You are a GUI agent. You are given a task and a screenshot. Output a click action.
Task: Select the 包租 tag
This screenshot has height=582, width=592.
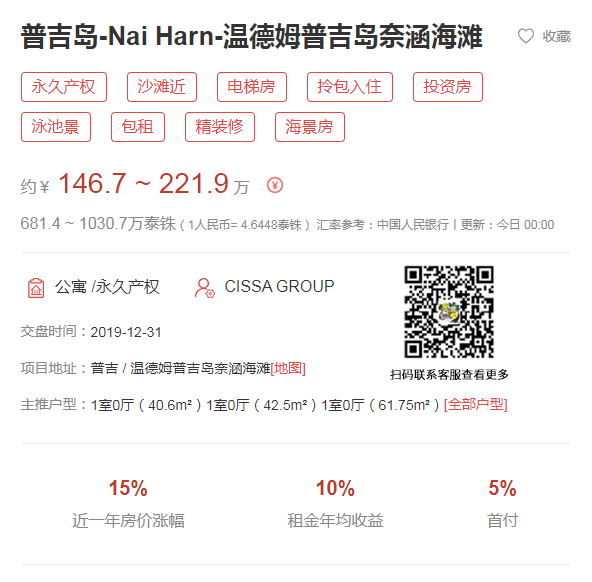coord(138,127)
